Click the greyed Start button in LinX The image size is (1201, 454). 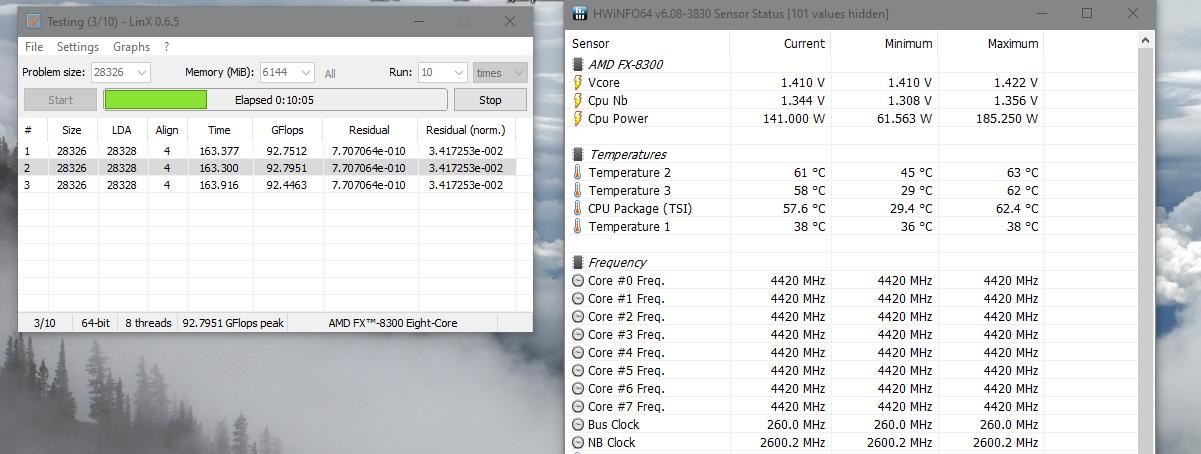[x=60, y=99]
